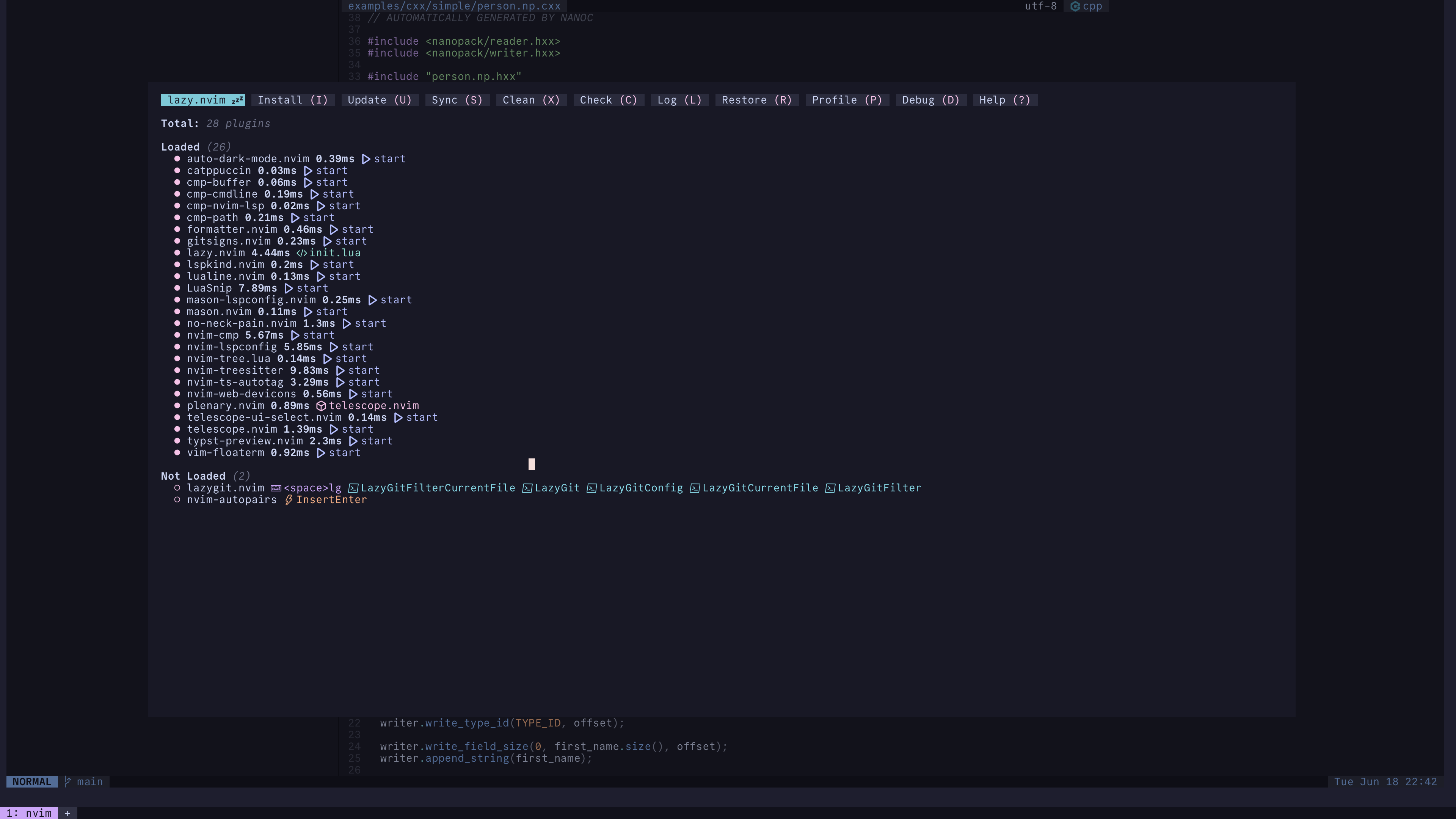
Task: Select the '1: nvim' window tab
Action: pyautogui.click(x=29, y=813)
